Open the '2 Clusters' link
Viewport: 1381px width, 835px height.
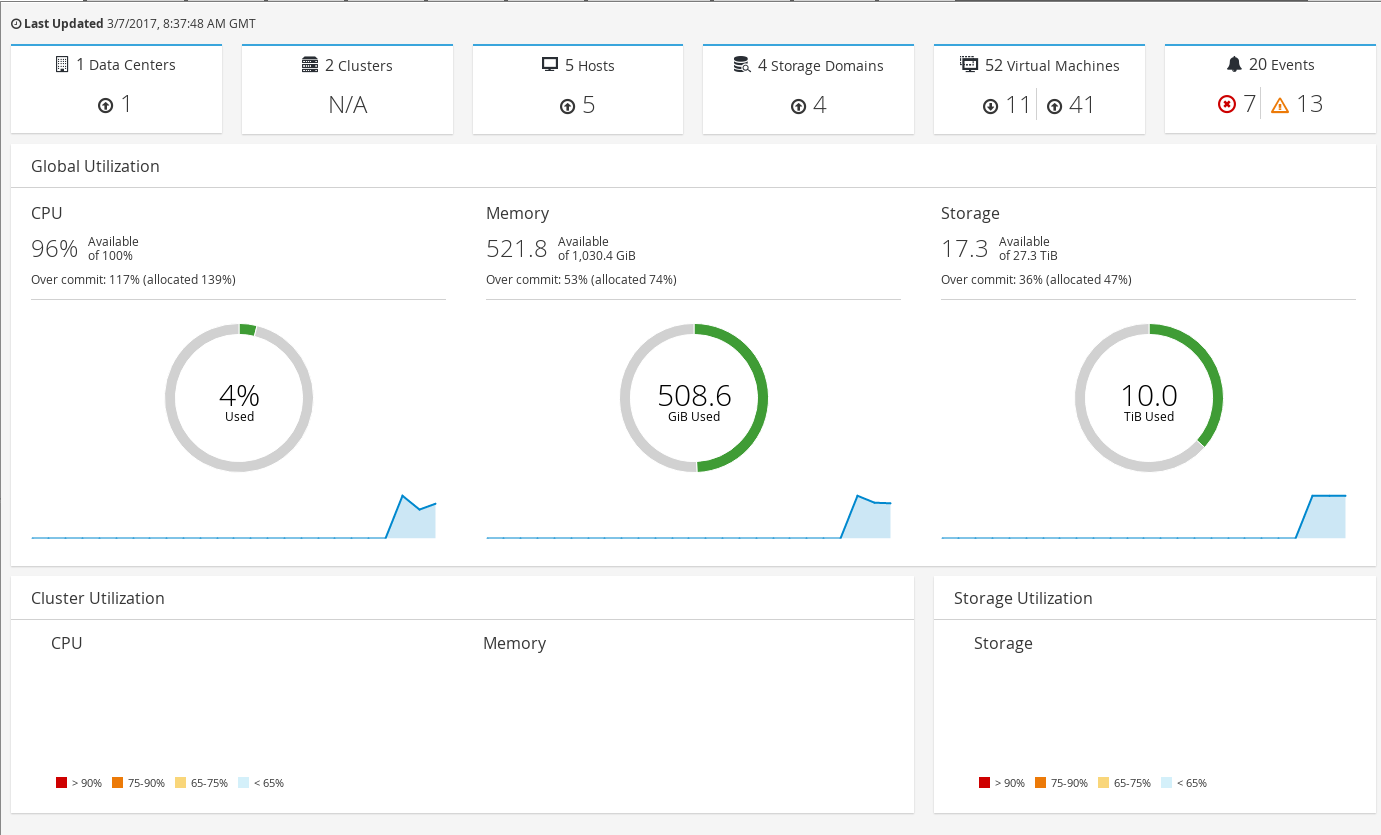pos(358,65)
